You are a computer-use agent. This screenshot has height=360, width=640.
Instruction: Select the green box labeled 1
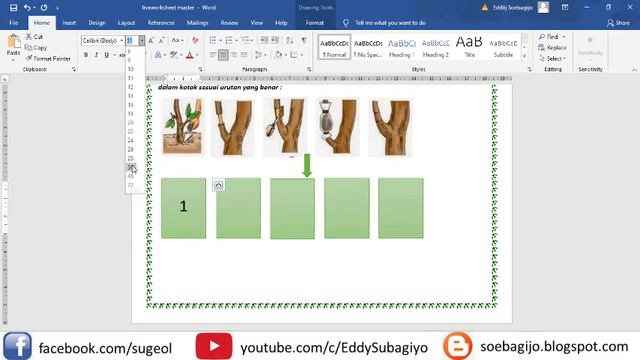[183, 208]
